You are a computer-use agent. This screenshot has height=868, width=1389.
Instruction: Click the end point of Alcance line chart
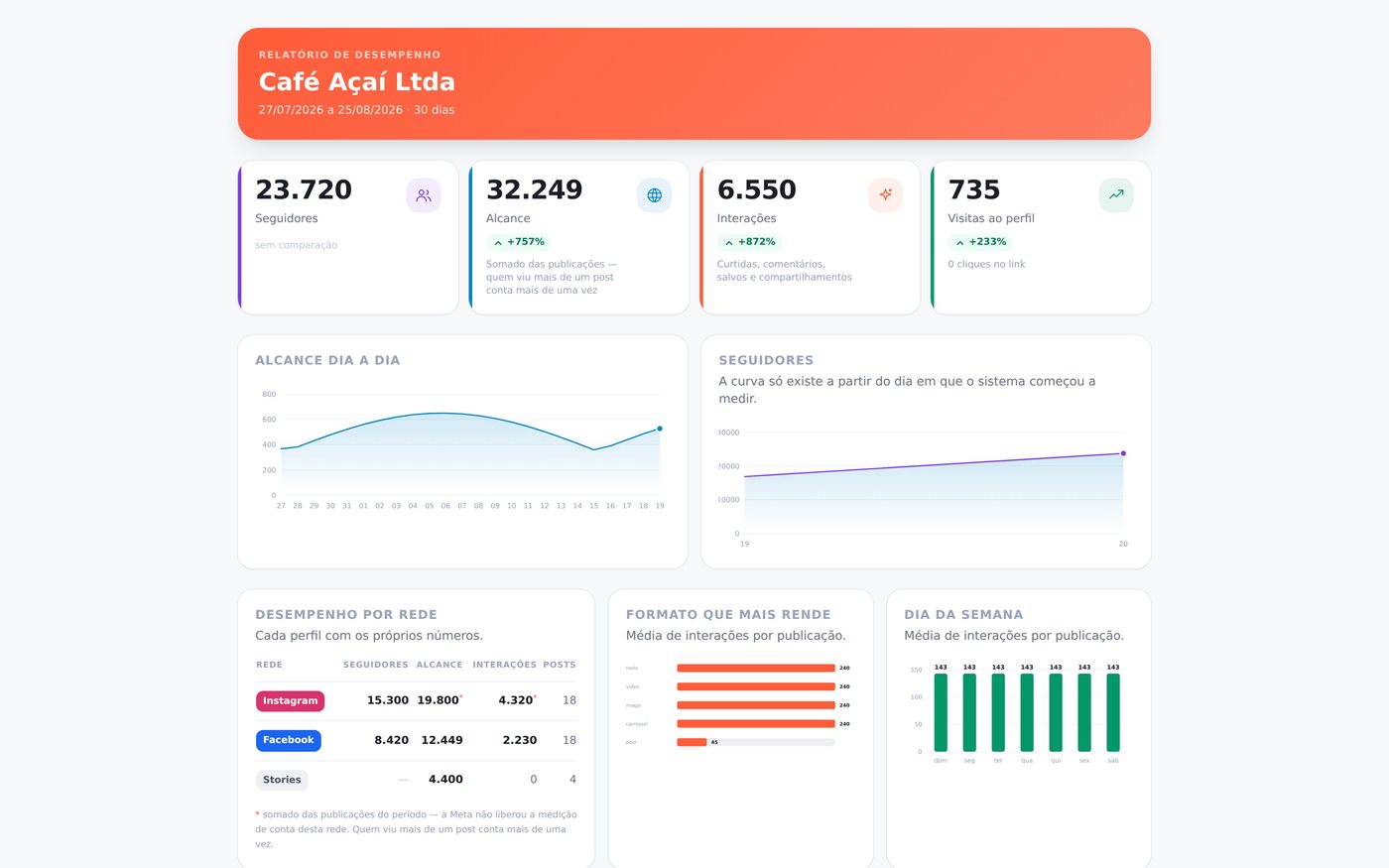[x=660, y=429]
